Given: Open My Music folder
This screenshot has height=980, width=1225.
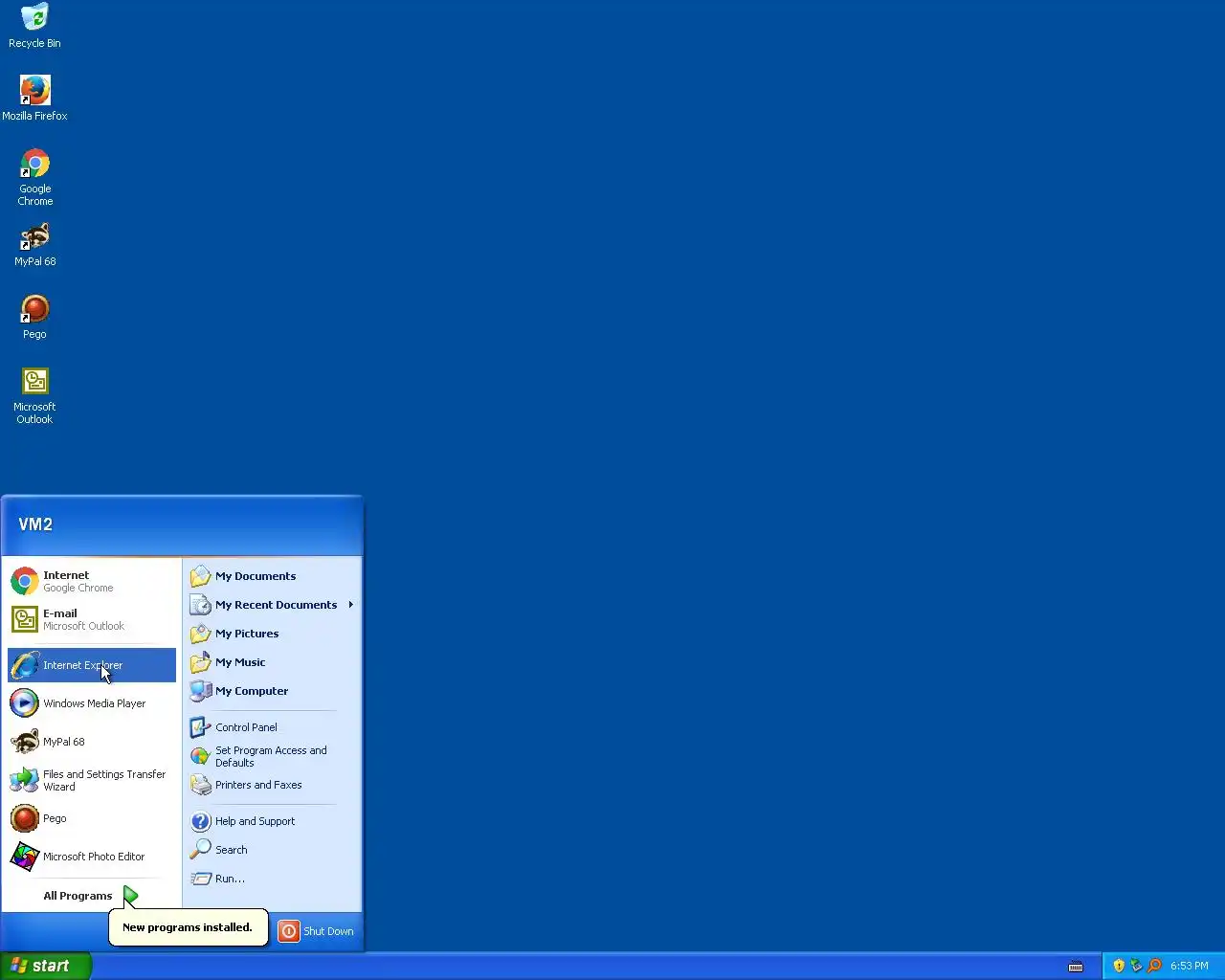Looking at the screenshot, I should tap(272, 662).
